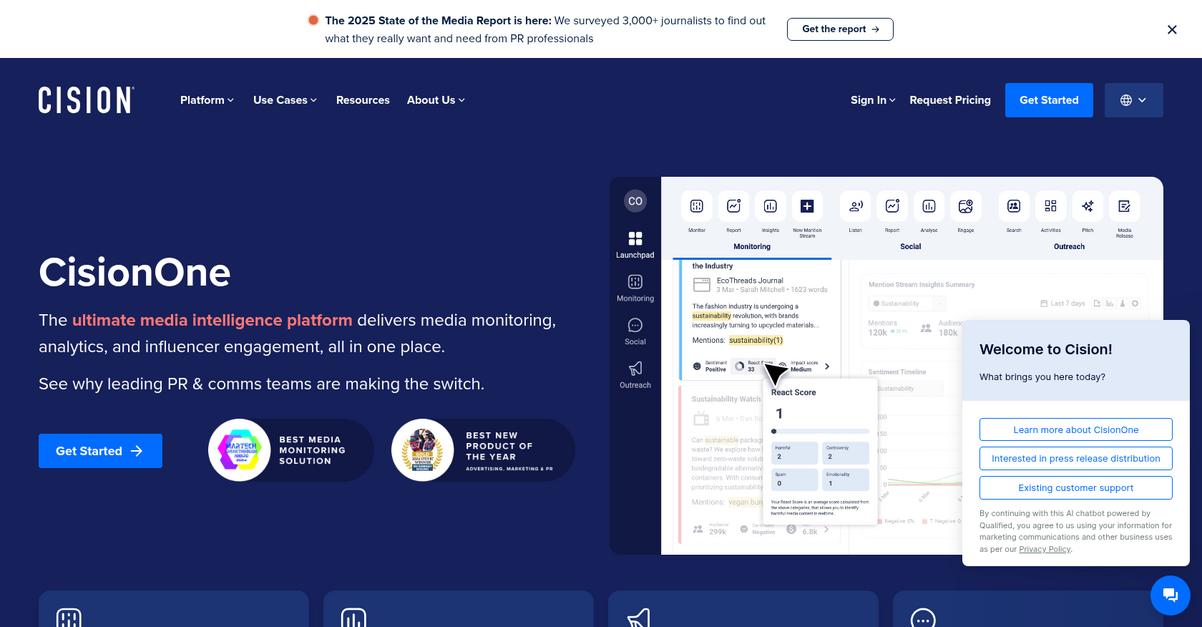
Task: Click the CO avatar in preview
Action: 634,201
